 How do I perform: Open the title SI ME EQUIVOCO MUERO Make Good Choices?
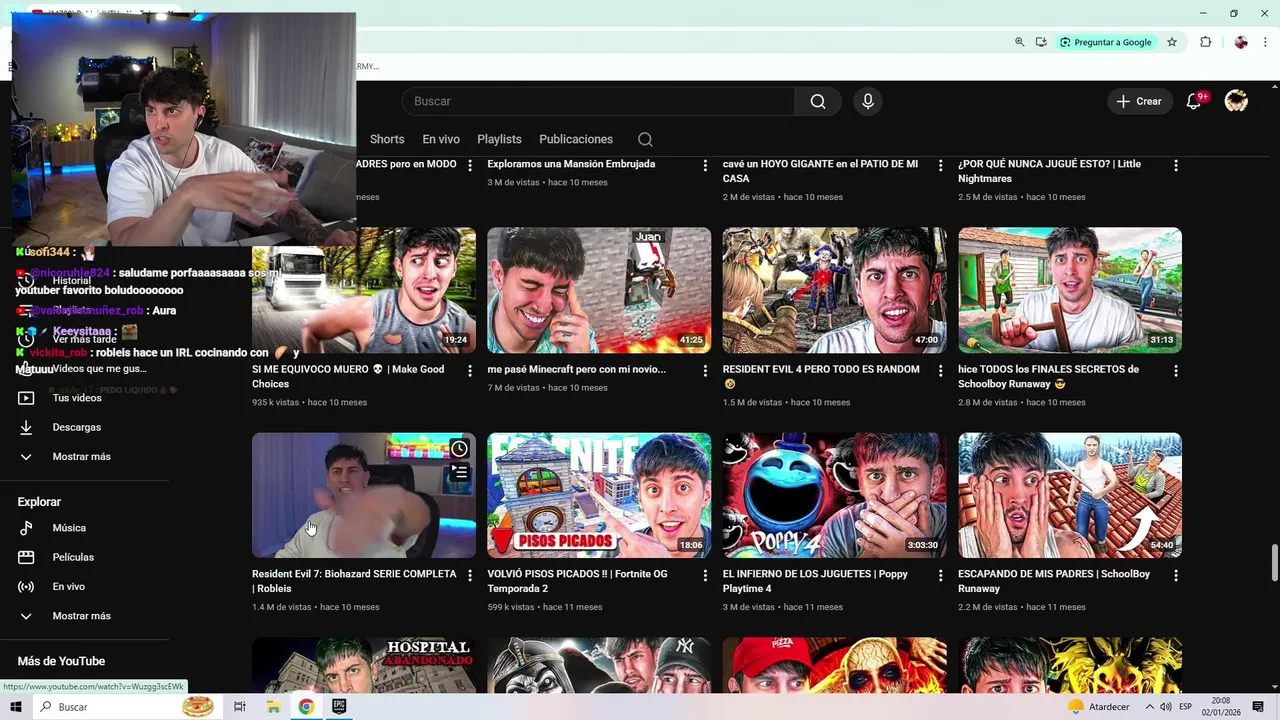coord(348,376)
